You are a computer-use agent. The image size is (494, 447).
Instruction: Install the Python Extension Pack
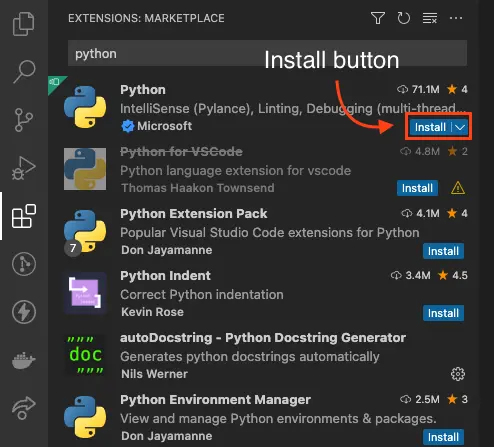point(443,251)
